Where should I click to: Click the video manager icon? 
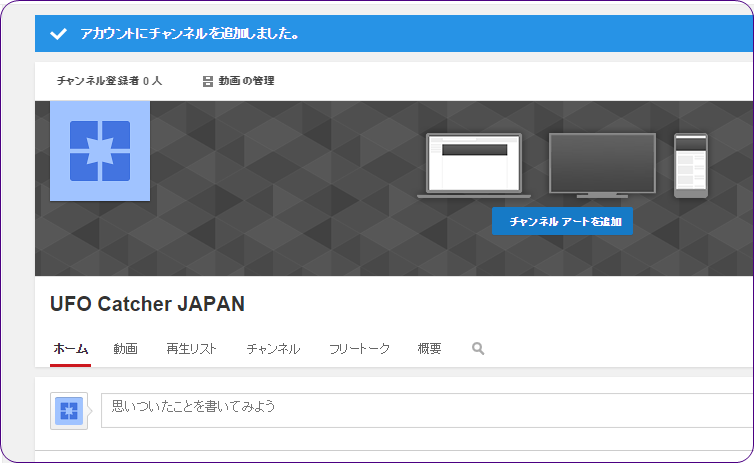click(208, 81)
